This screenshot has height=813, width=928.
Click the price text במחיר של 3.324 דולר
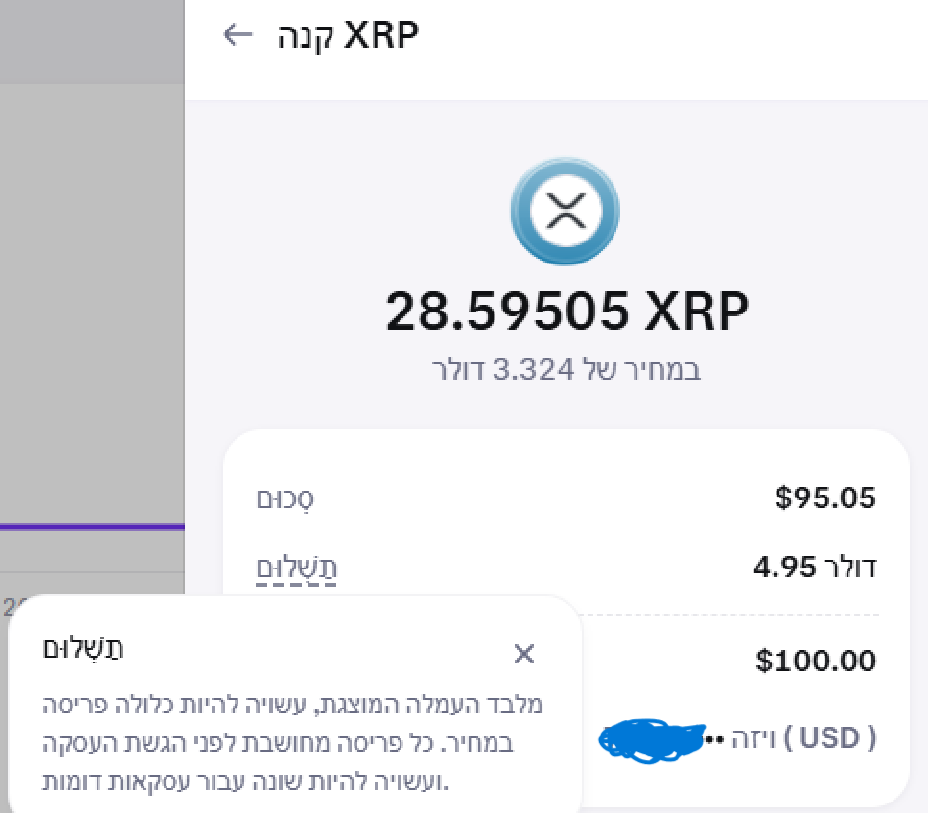pyautogui.click(x=566, y=369)
